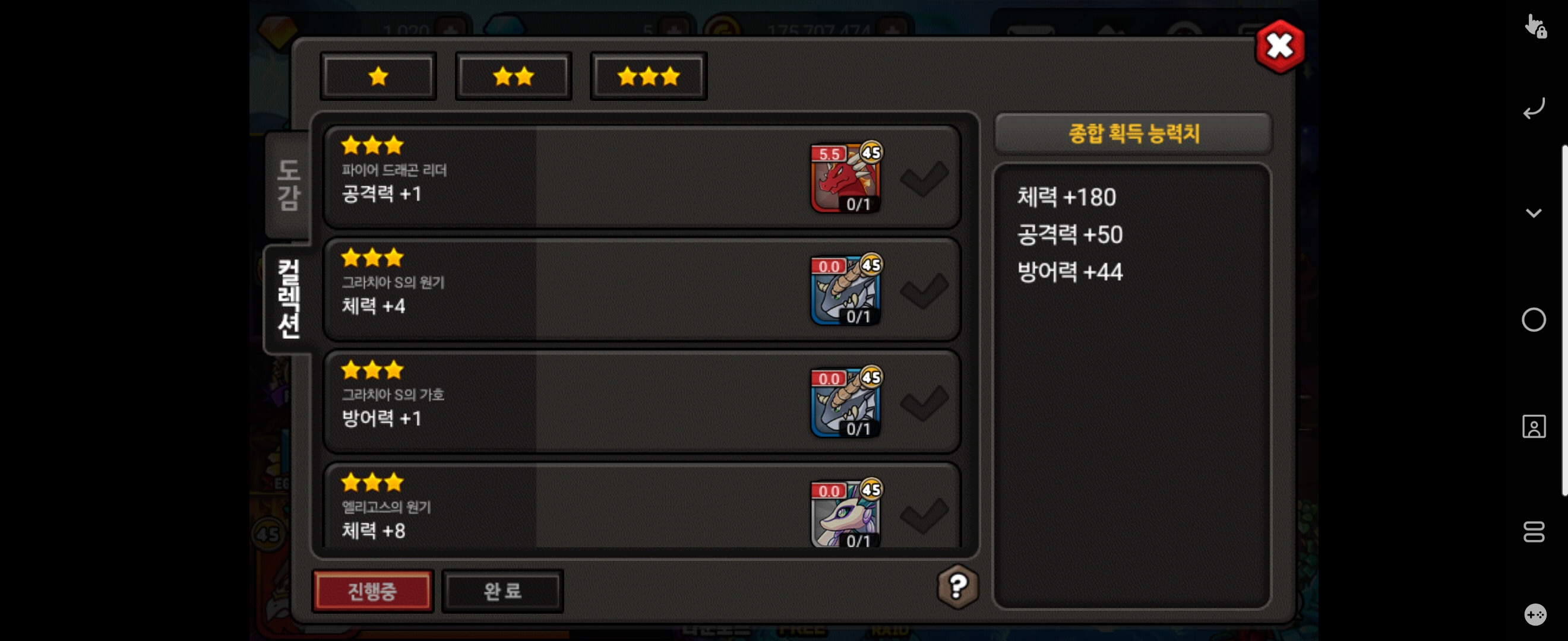Toggle the checkmark for 파이어 드래곤 리더
This screenshot has width=1568, height=641.
point(924,179)
